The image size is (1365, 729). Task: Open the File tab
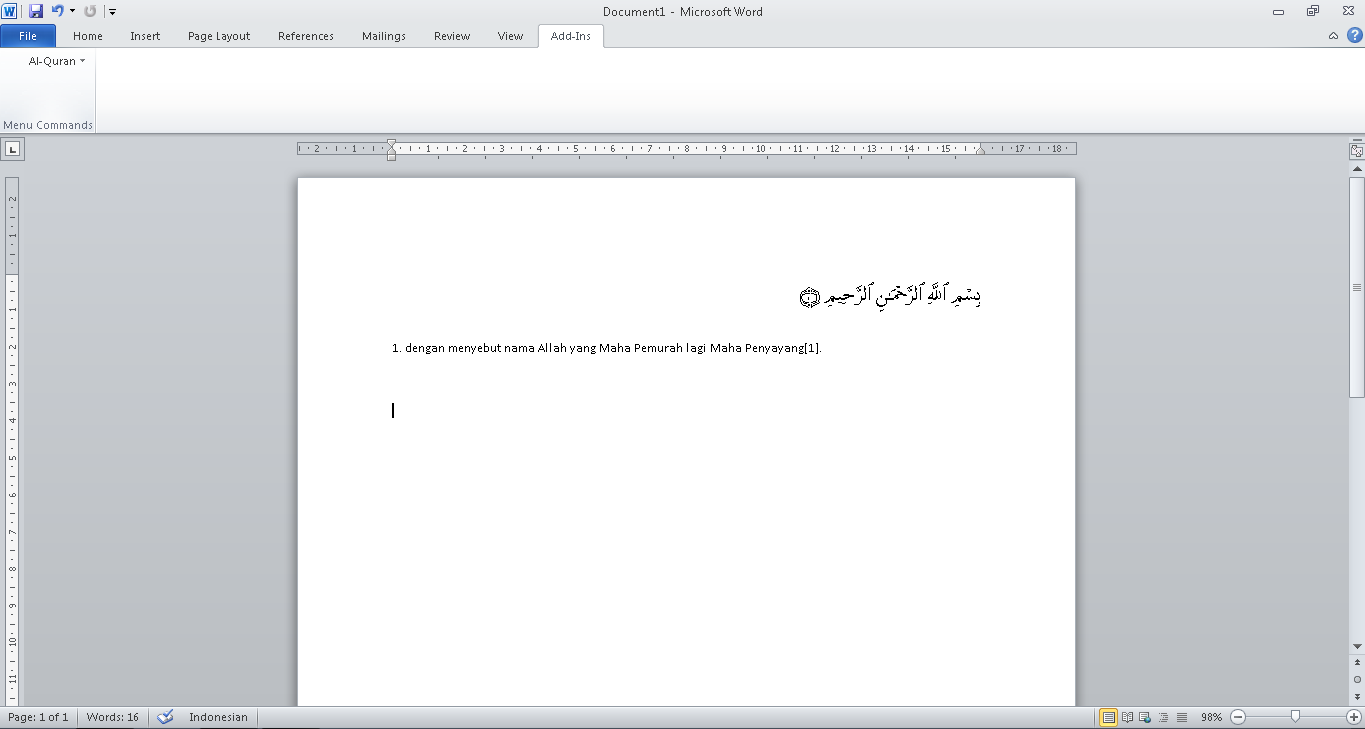pos(28,36)
